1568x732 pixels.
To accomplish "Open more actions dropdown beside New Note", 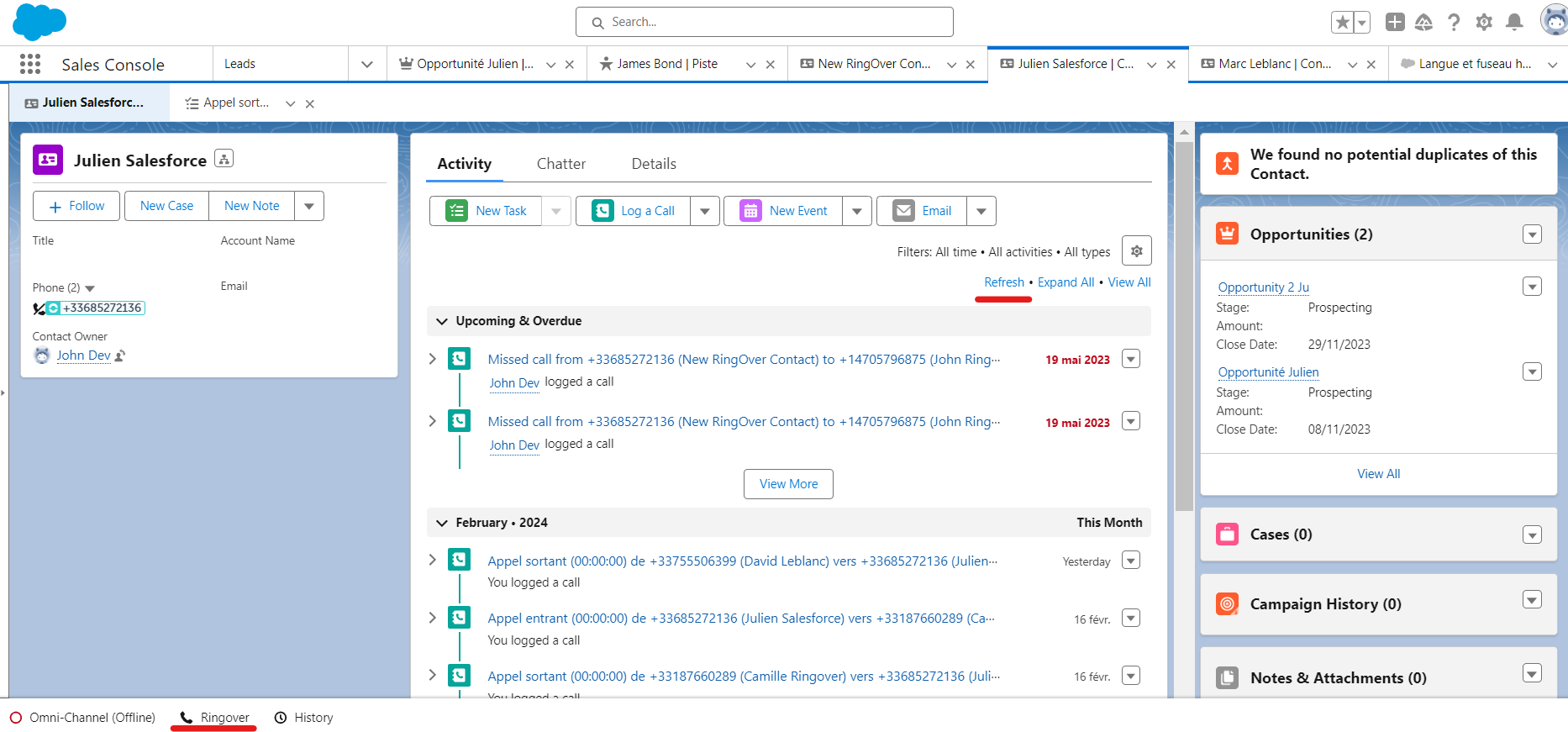I will pyautogui.click(x=309, y=206).
